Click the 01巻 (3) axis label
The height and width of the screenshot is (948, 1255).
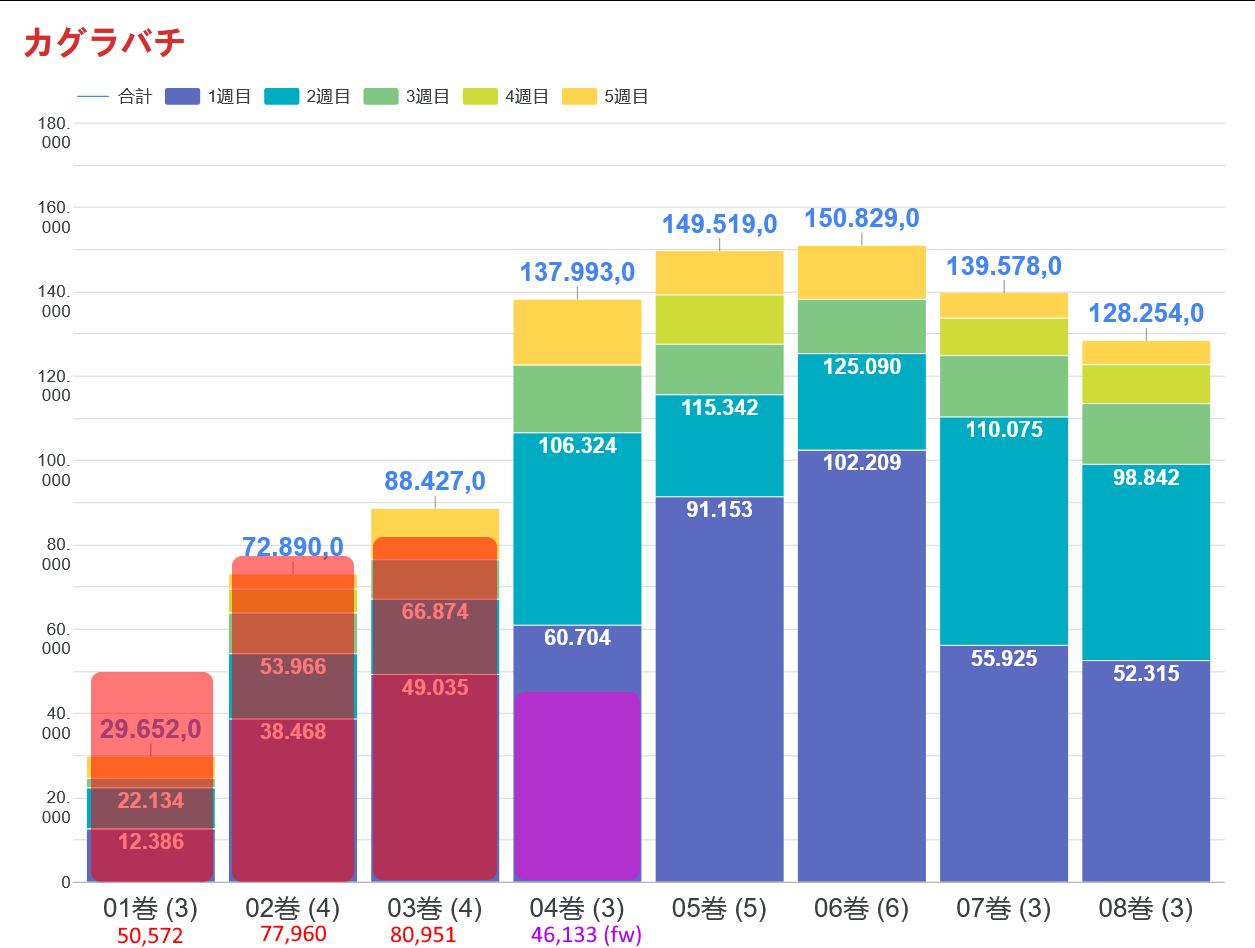[151, 908]
